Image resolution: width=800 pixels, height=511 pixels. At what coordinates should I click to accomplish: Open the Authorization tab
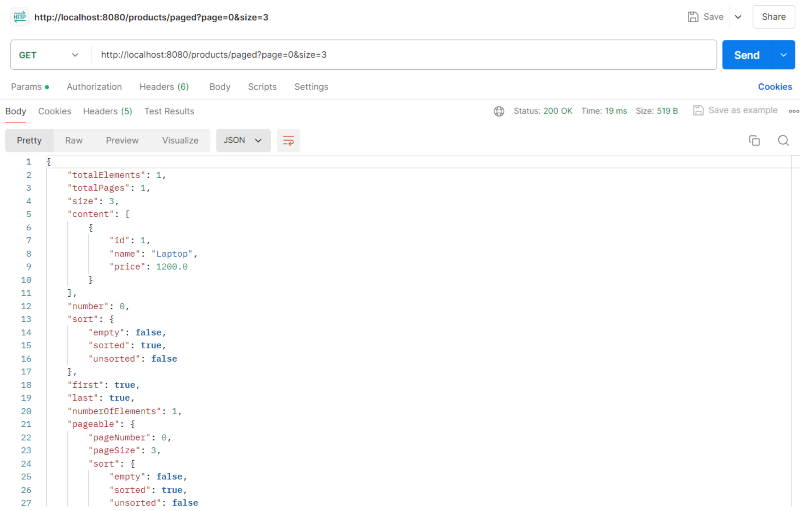tap(94, 87)
